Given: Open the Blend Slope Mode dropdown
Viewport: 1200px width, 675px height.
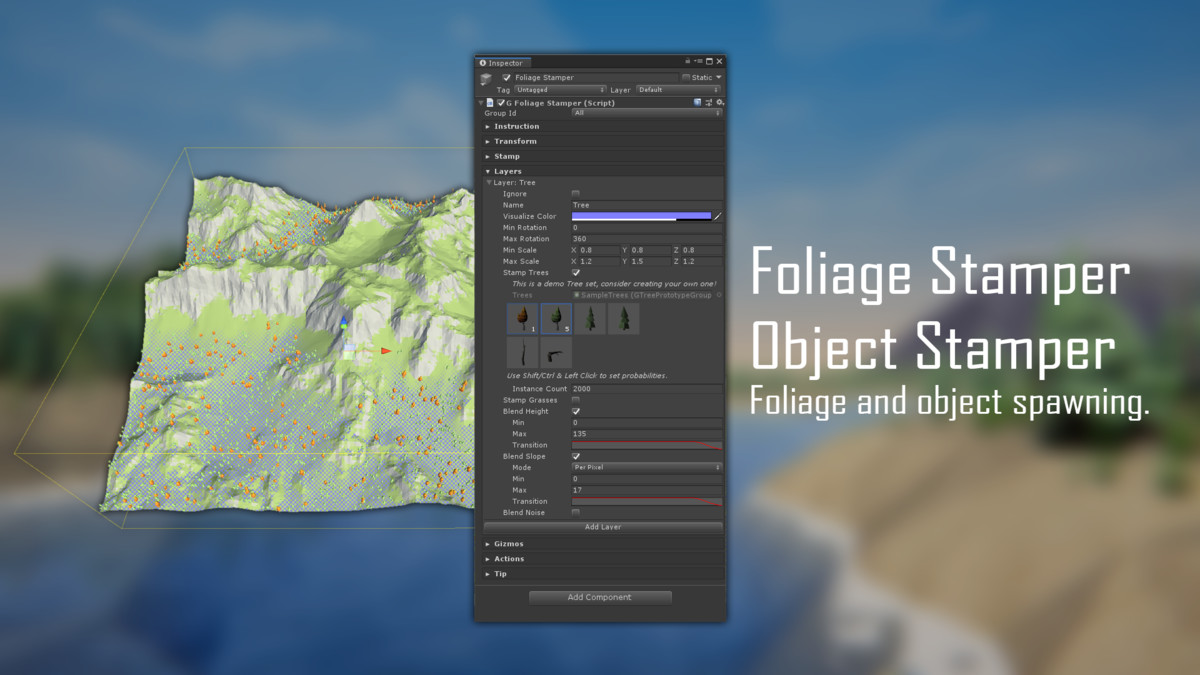Looking at the screenshot, I should coord(646,467).
